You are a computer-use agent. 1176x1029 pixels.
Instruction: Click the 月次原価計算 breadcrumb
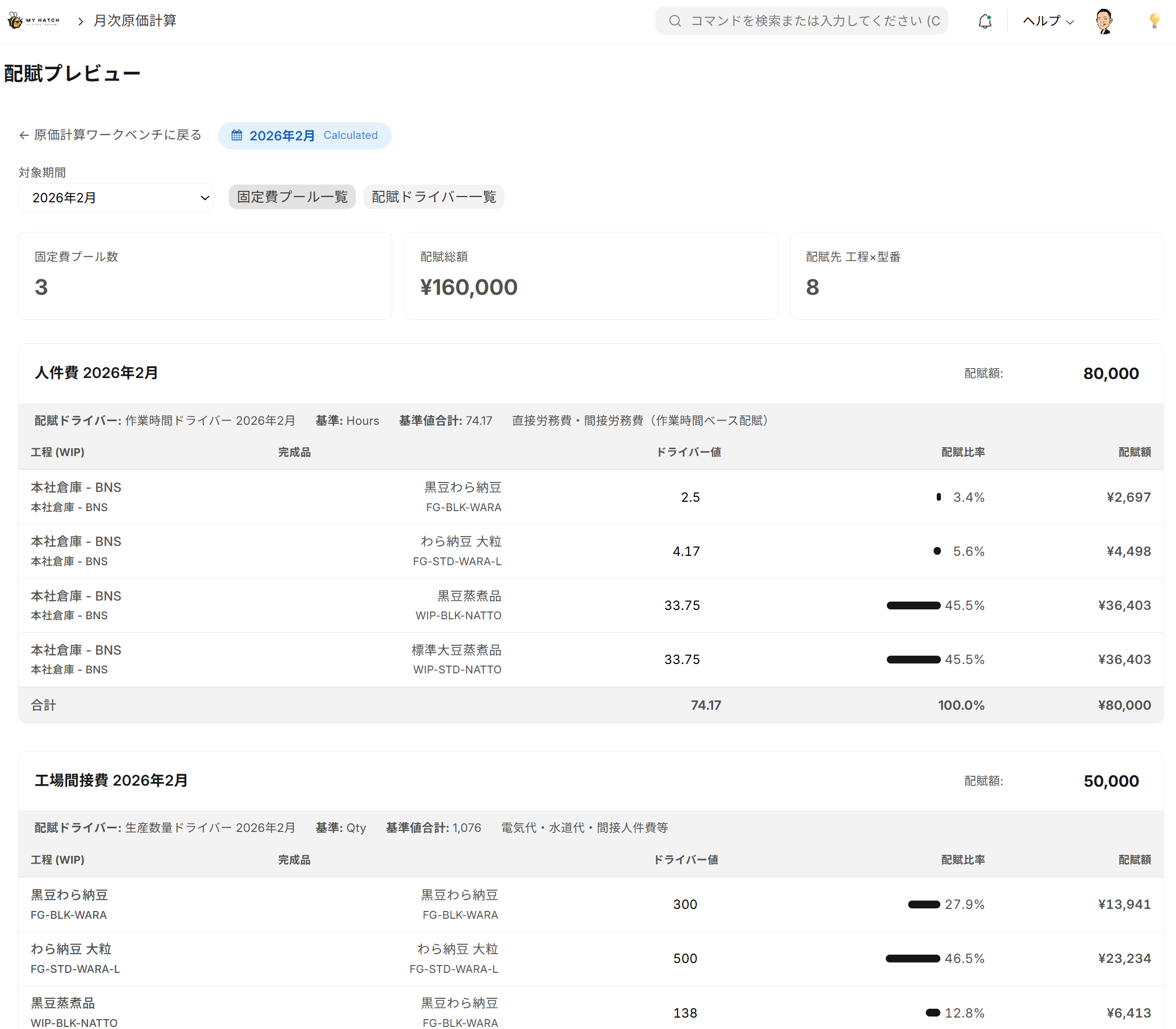pos(135,21)
